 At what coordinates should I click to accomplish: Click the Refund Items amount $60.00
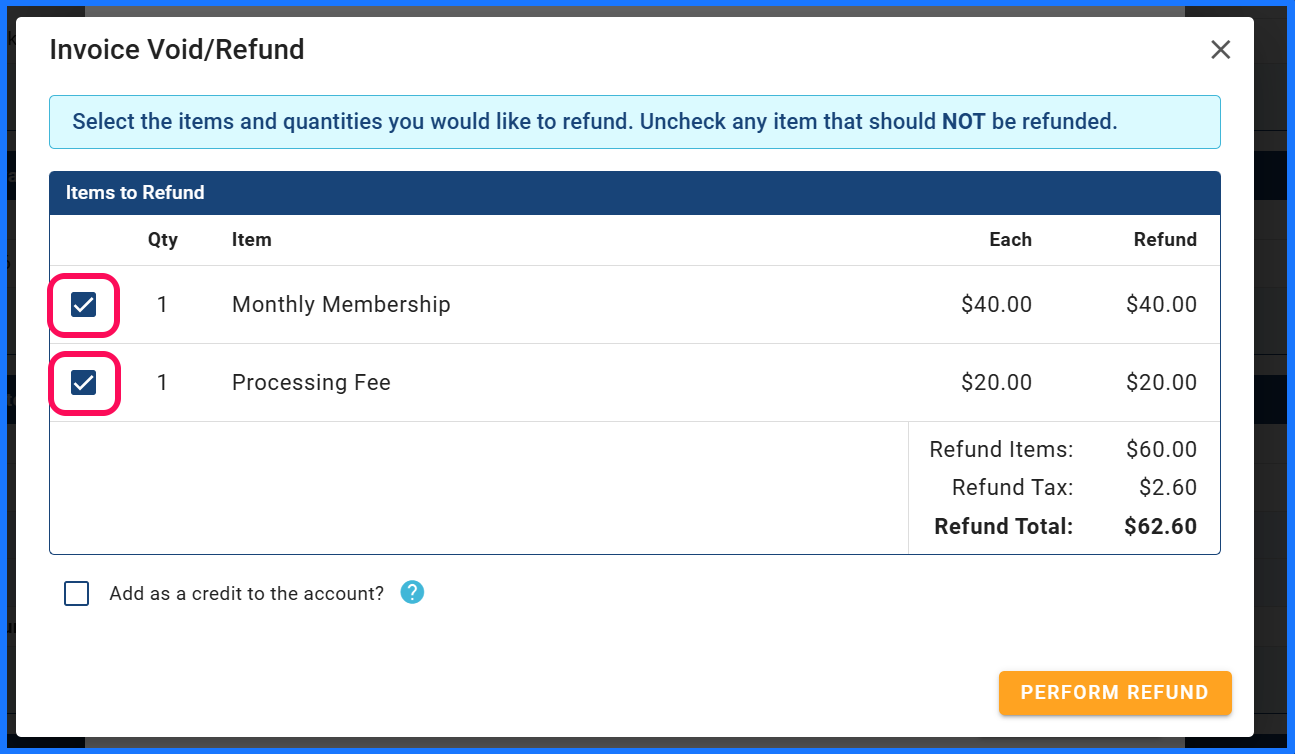(1161, 450)
